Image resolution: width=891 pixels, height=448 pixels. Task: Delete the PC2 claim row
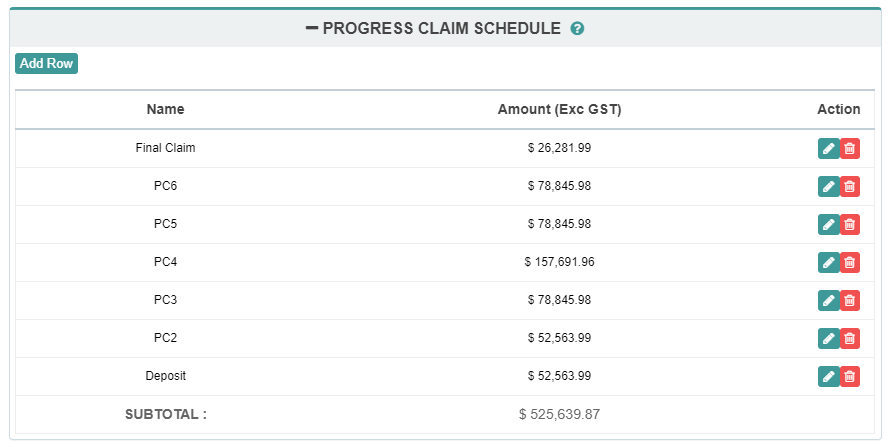(x=850, y=338)
